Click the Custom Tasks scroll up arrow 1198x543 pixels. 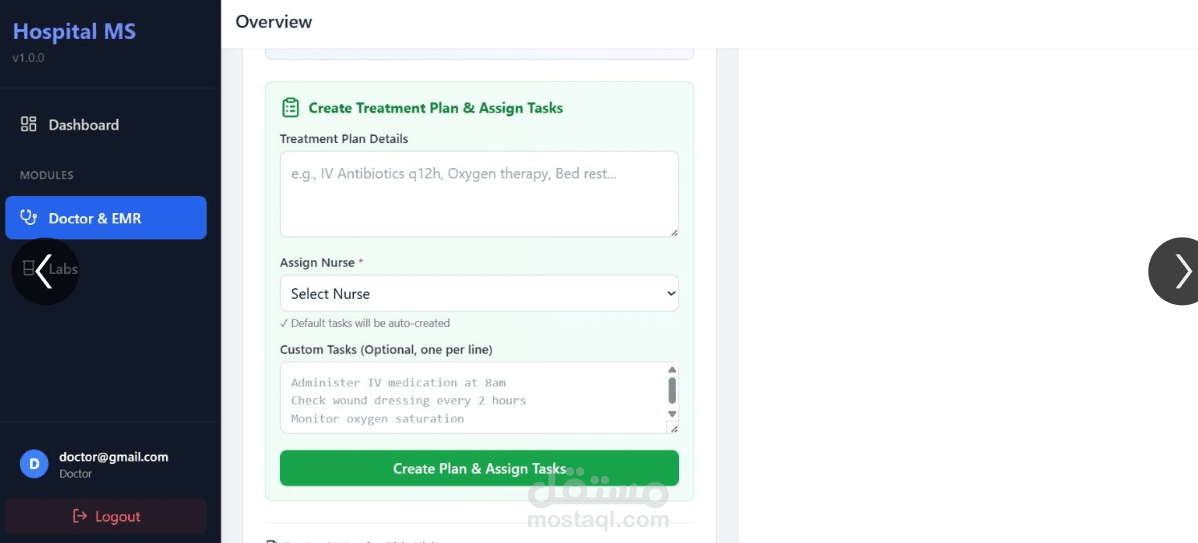tap(672, 370)
